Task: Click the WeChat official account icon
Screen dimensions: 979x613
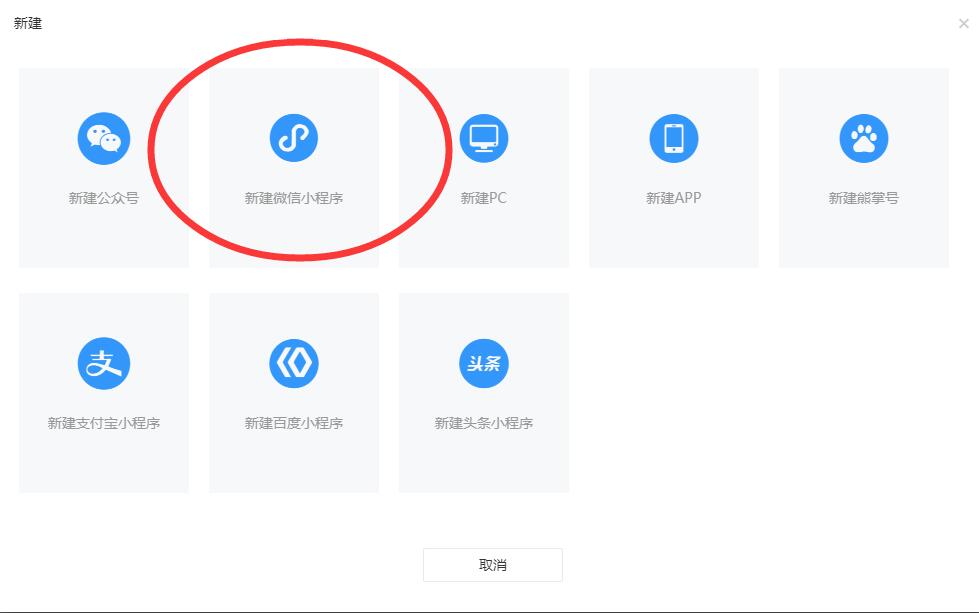Action: click(104, 138)
